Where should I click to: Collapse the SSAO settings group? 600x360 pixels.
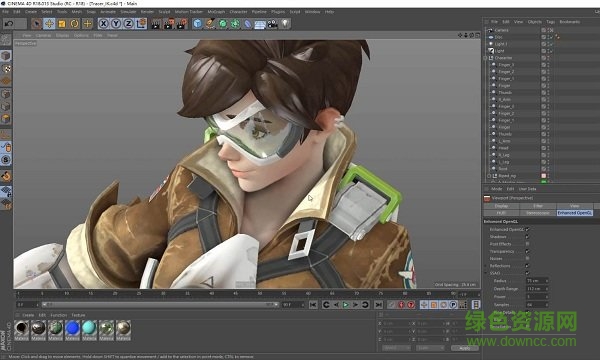click(x=486, y=273)
